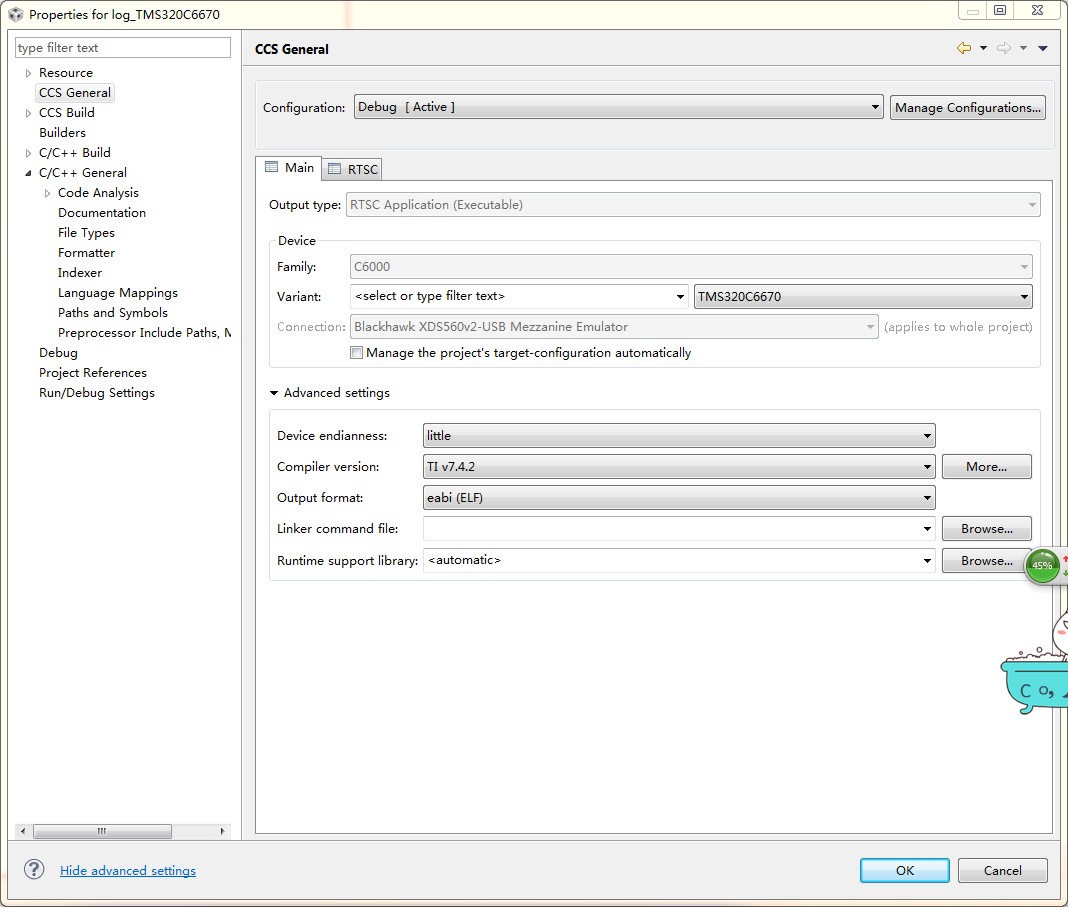Expand the Resource tree node
This screenshot has height=907, width=1068.
(x=29, y=73)
